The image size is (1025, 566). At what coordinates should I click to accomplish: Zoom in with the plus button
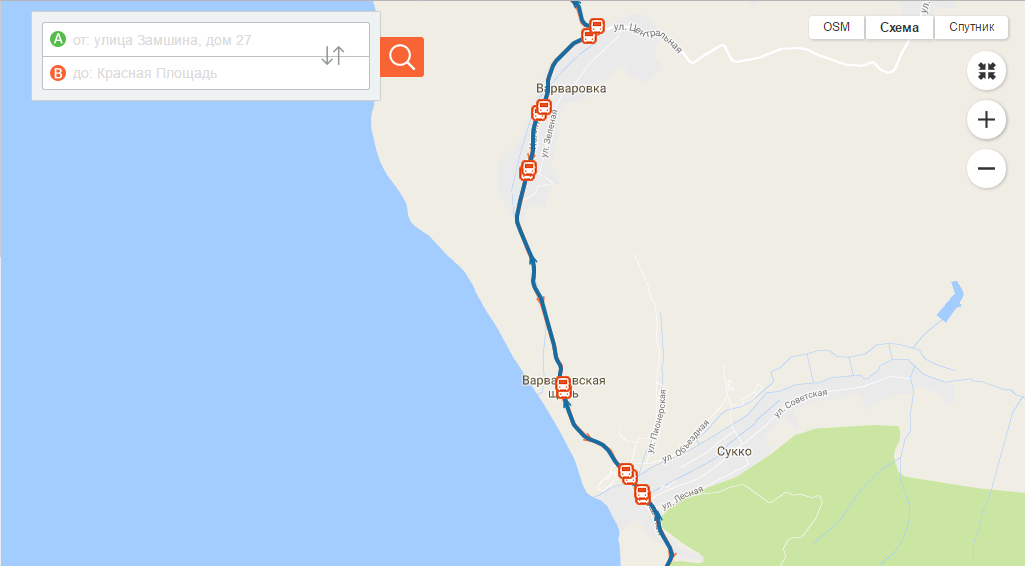pos(986,120)
